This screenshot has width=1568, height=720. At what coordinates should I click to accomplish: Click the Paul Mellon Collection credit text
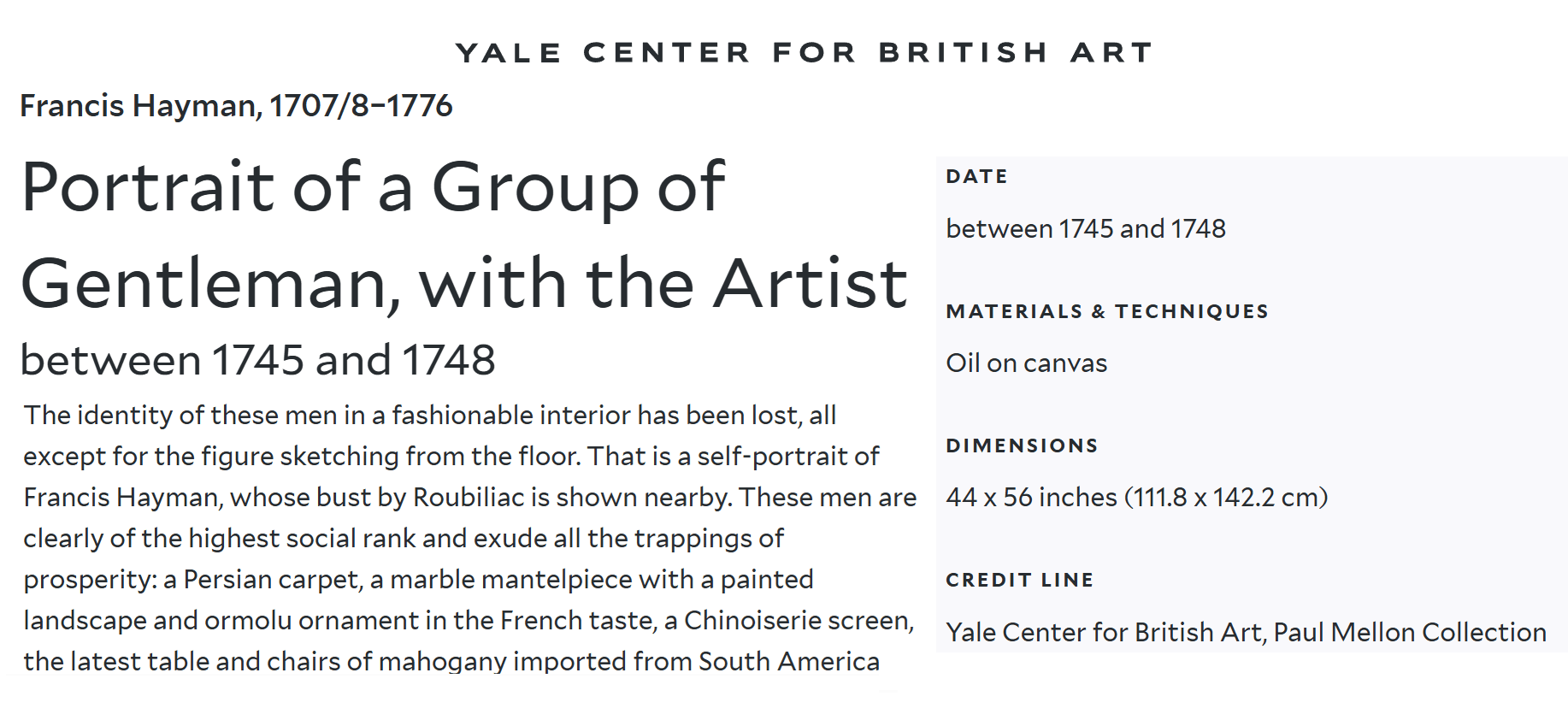click(1410, 632)
